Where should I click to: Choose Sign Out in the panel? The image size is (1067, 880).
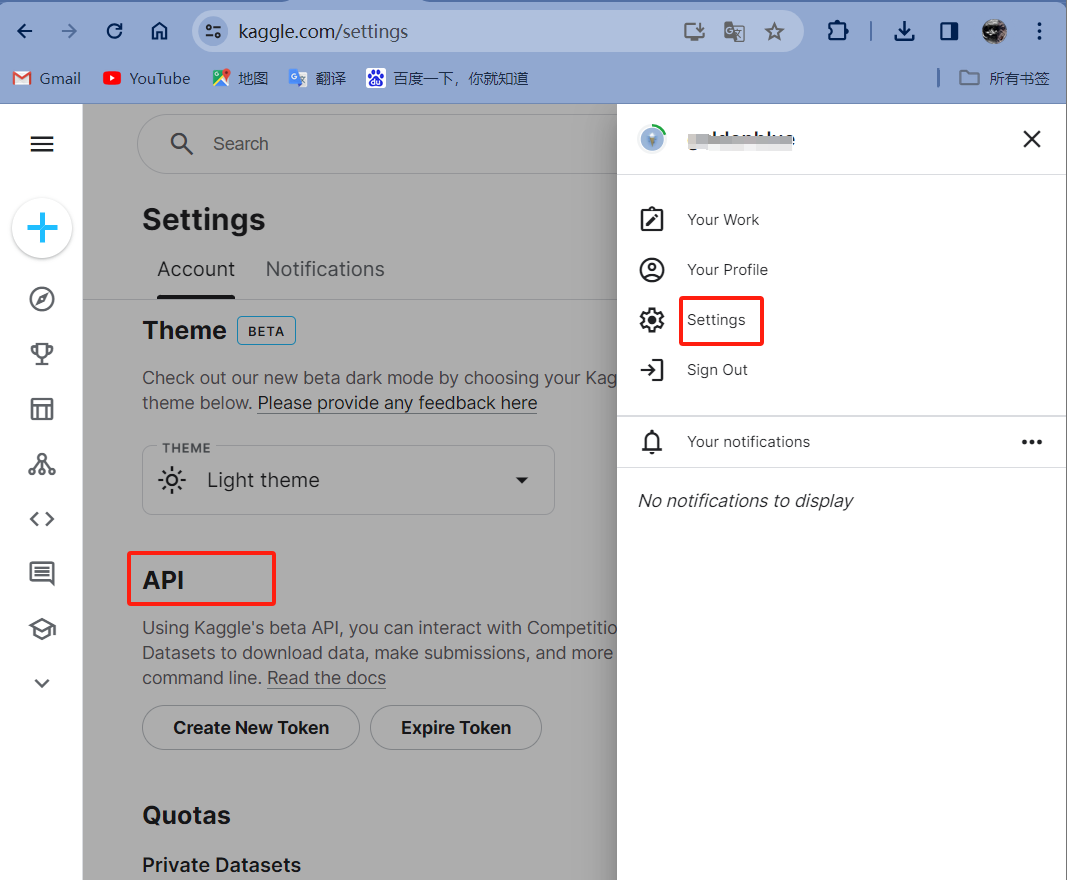click(x=717, y=370)
